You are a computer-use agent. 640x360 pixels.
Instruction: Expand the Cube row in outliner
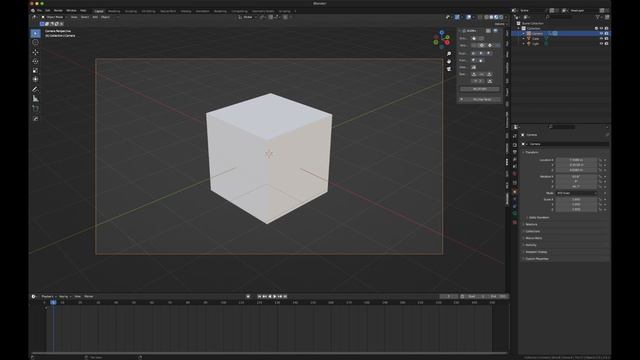524,38
